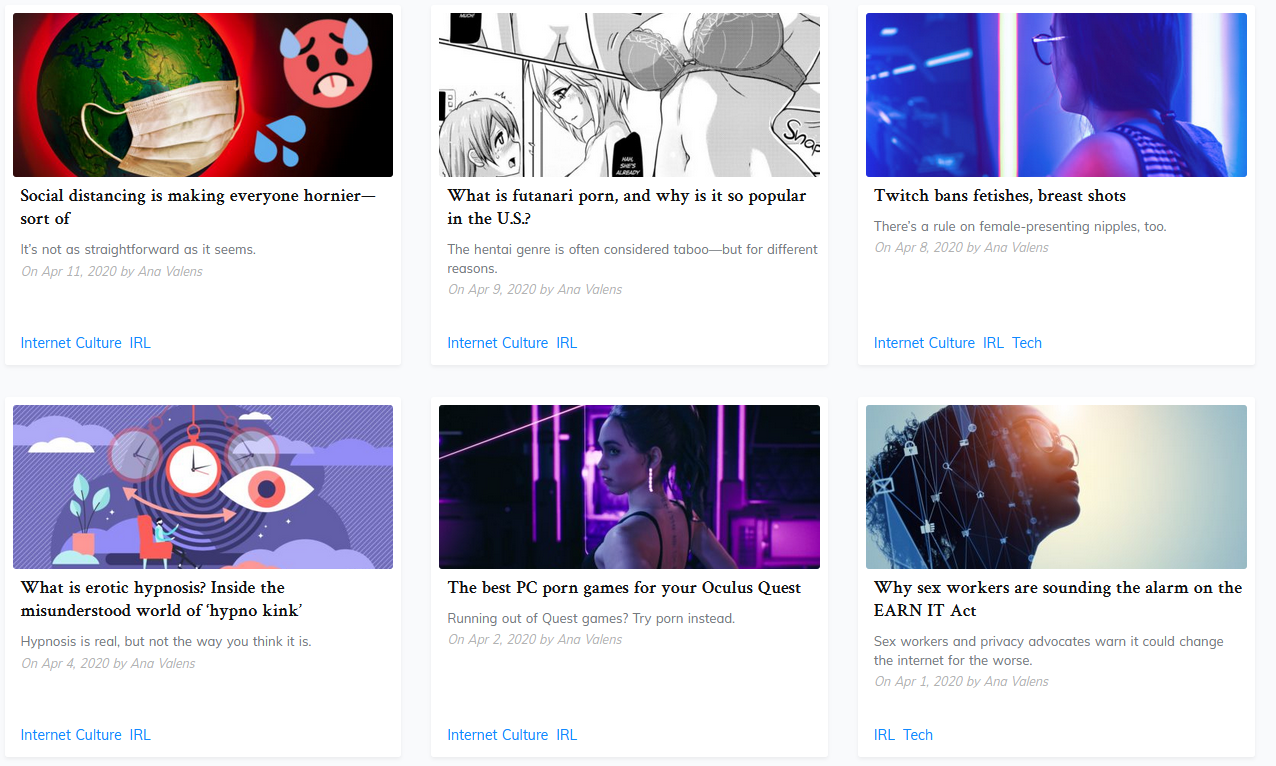Open the Twitch bans article thumbnail image
Screen dimensions: 1276x766
(1056, 95)
